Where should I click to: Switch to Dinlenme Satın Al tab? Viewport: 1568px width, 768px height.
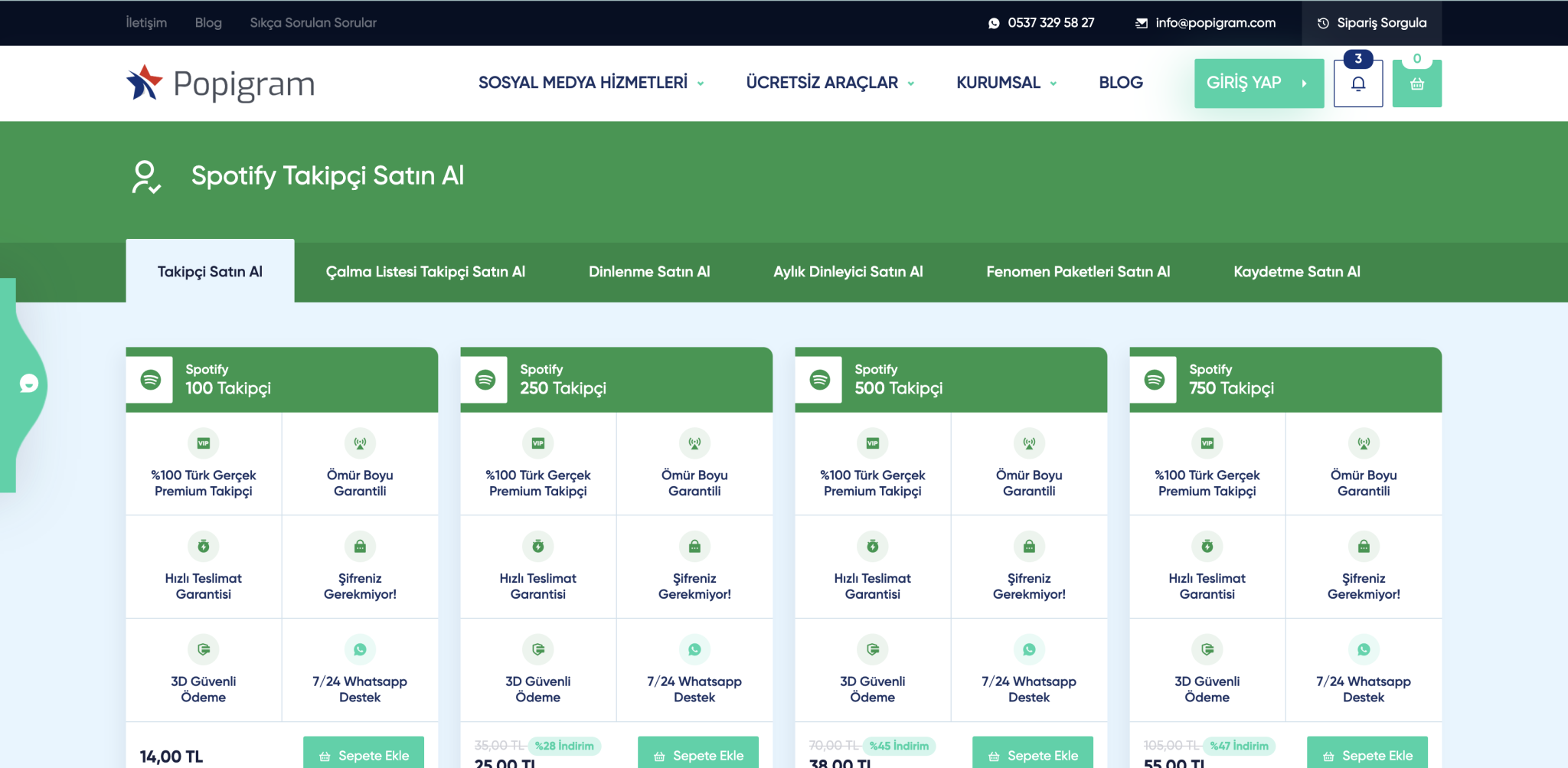click(x=649, y=272)
